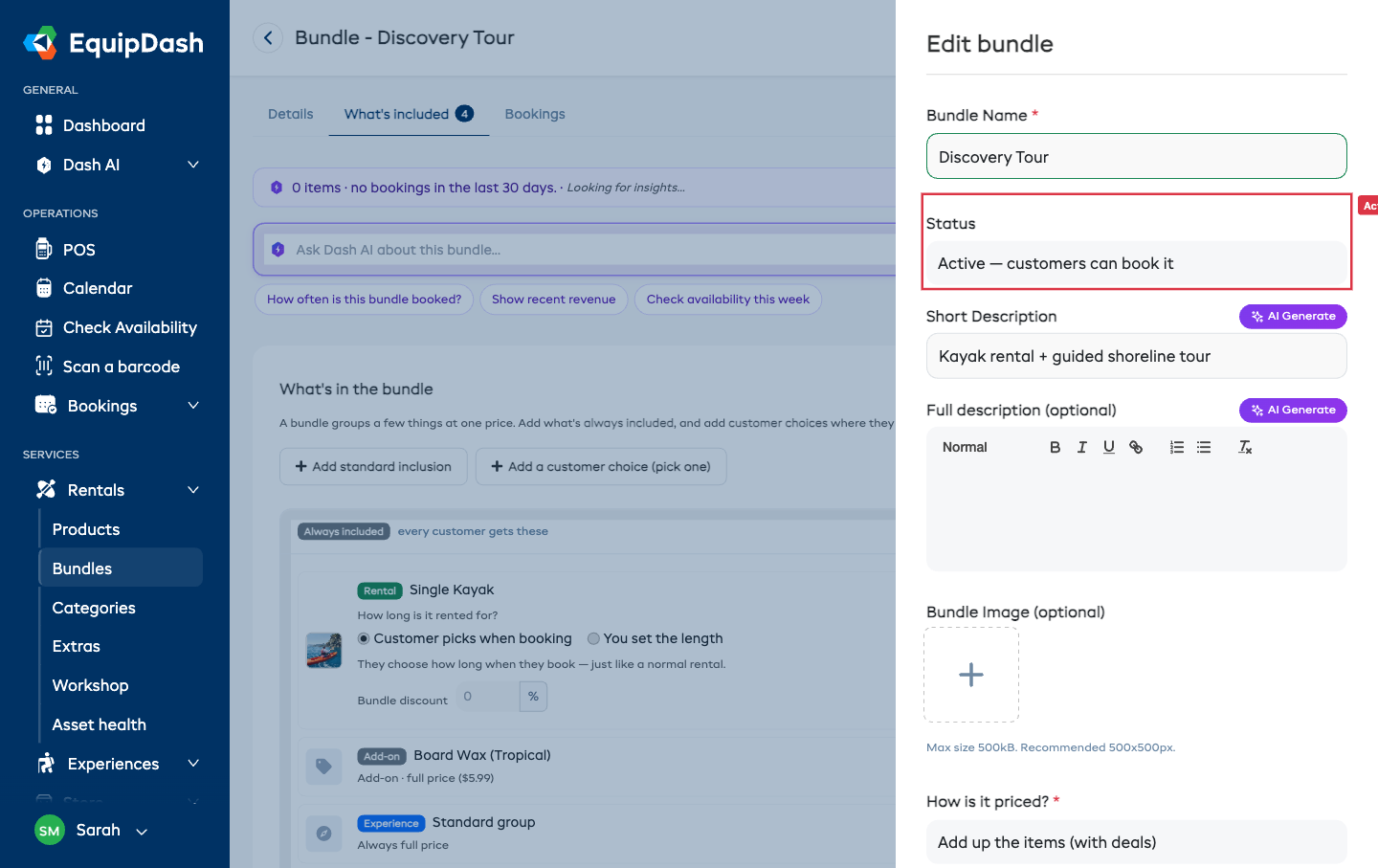Open Sarah's account menu chevron

142,832
